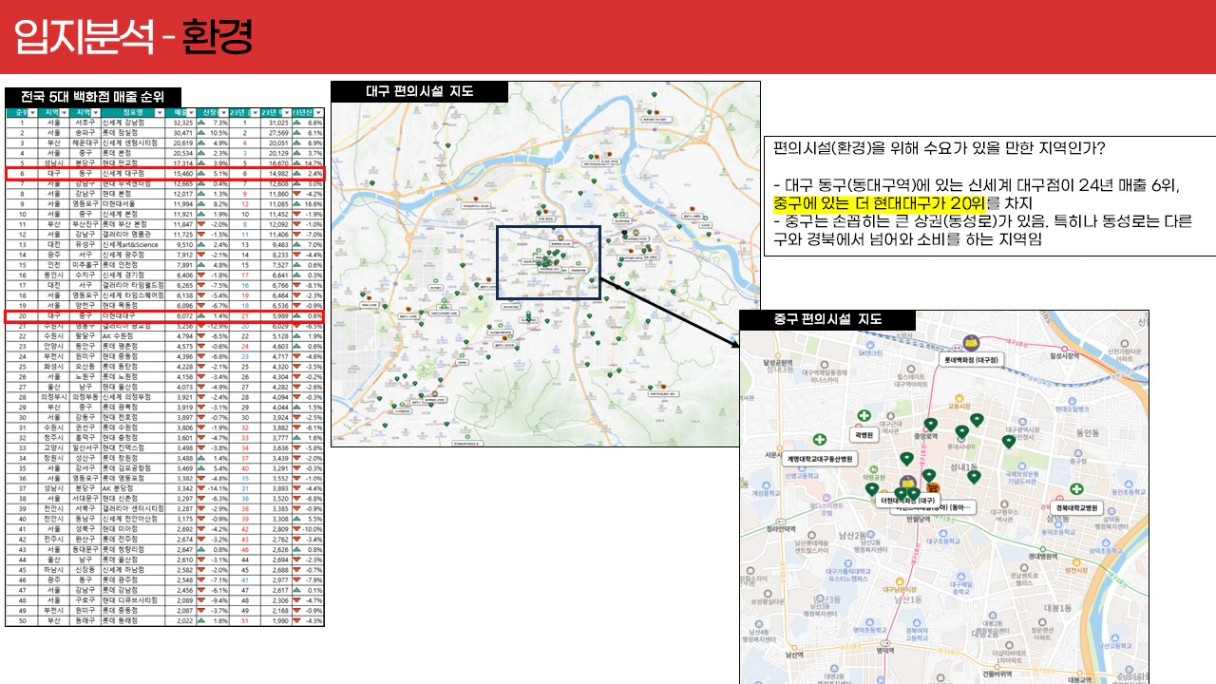
Task: Click the 32,325 sales value cell
Action: coord(182,122)
